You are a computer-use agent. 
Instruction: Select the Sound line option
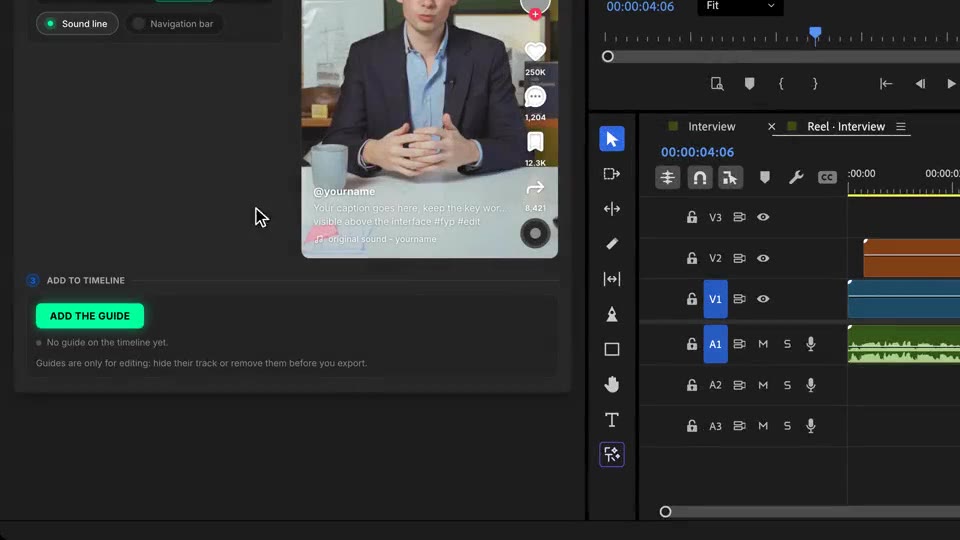77,24
